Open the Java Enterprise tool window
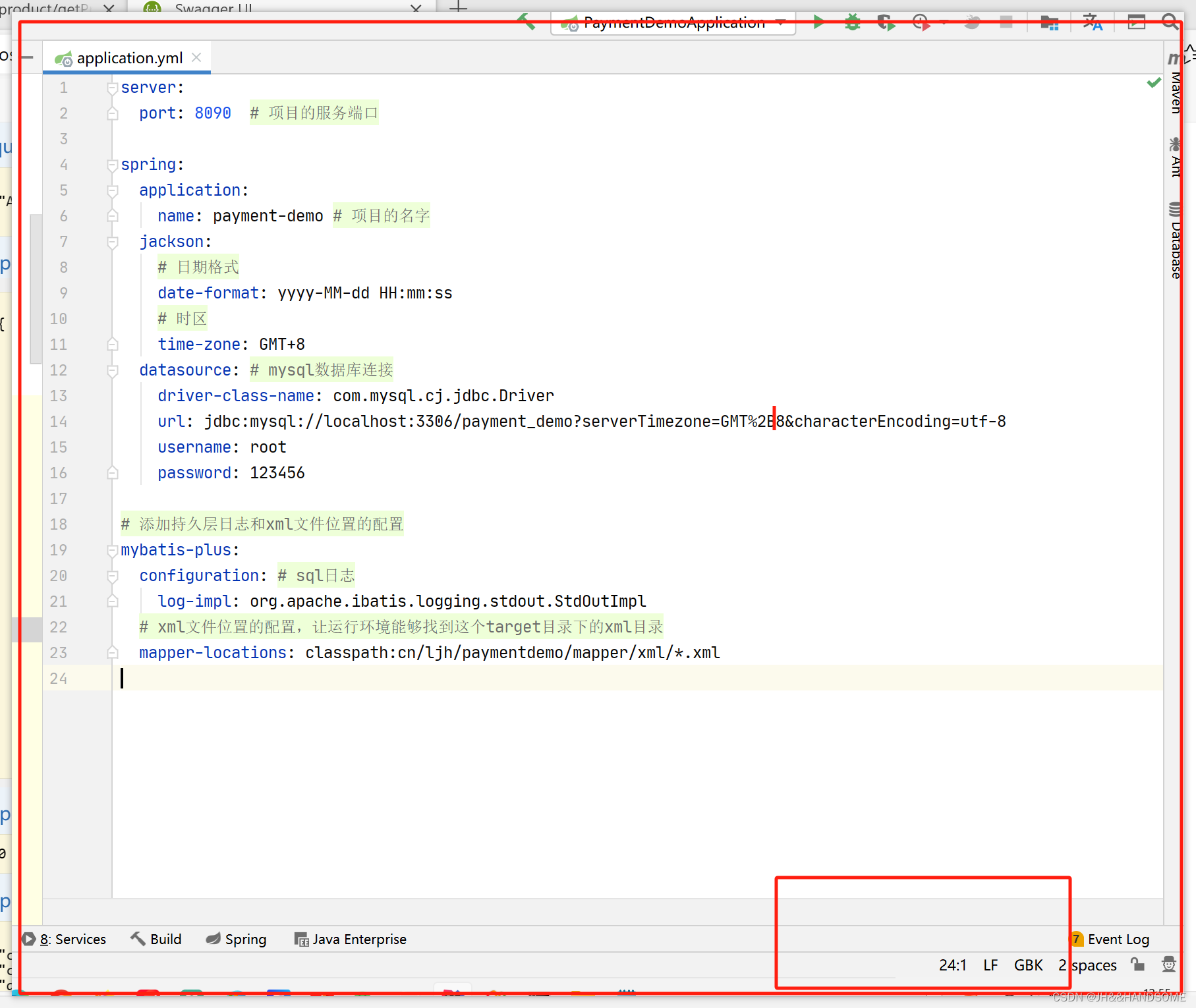This screenshot has height=1008, width=1196. 350,939
